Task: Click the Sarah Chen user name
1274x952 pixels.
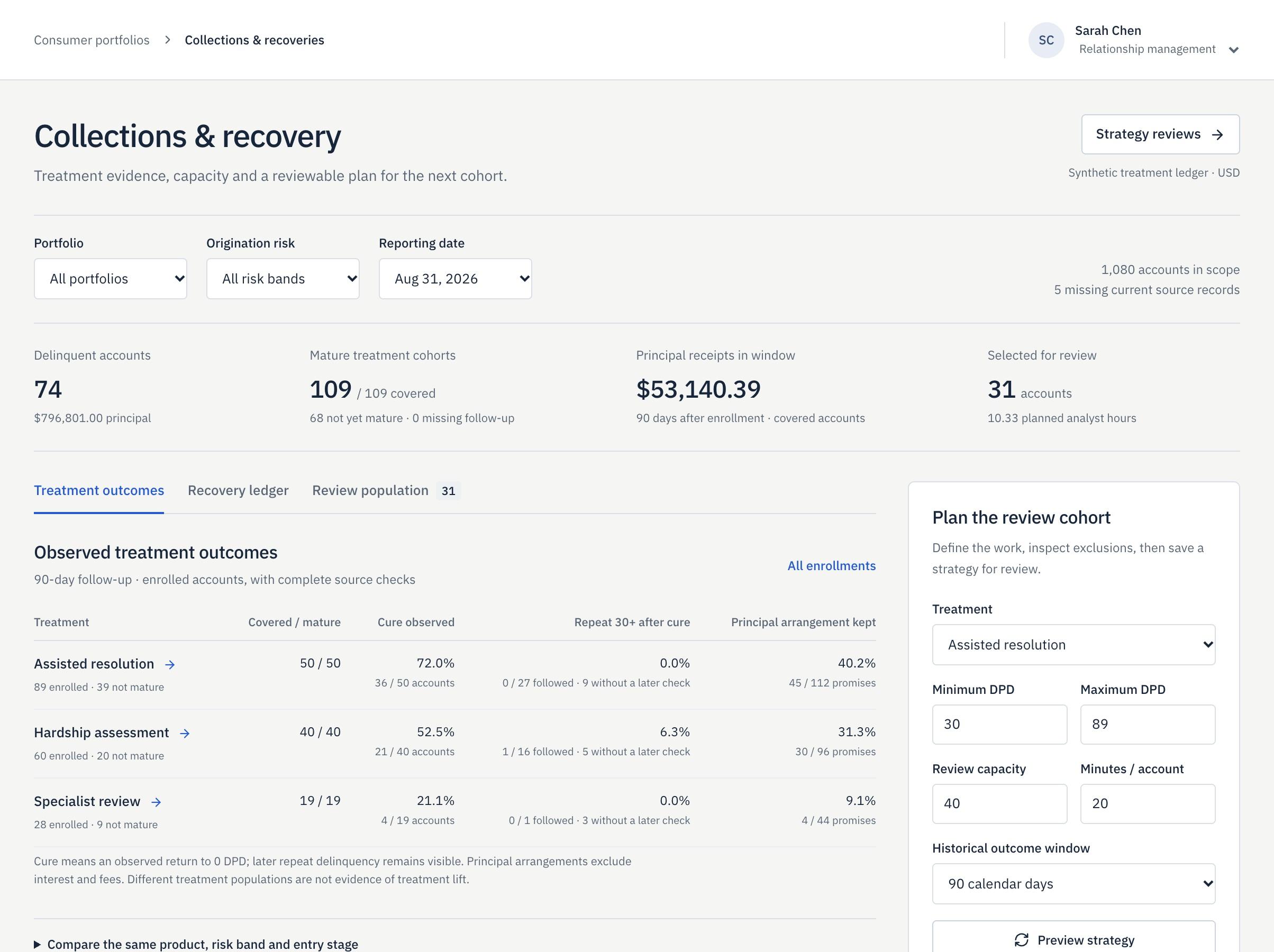Action: 1107,31
